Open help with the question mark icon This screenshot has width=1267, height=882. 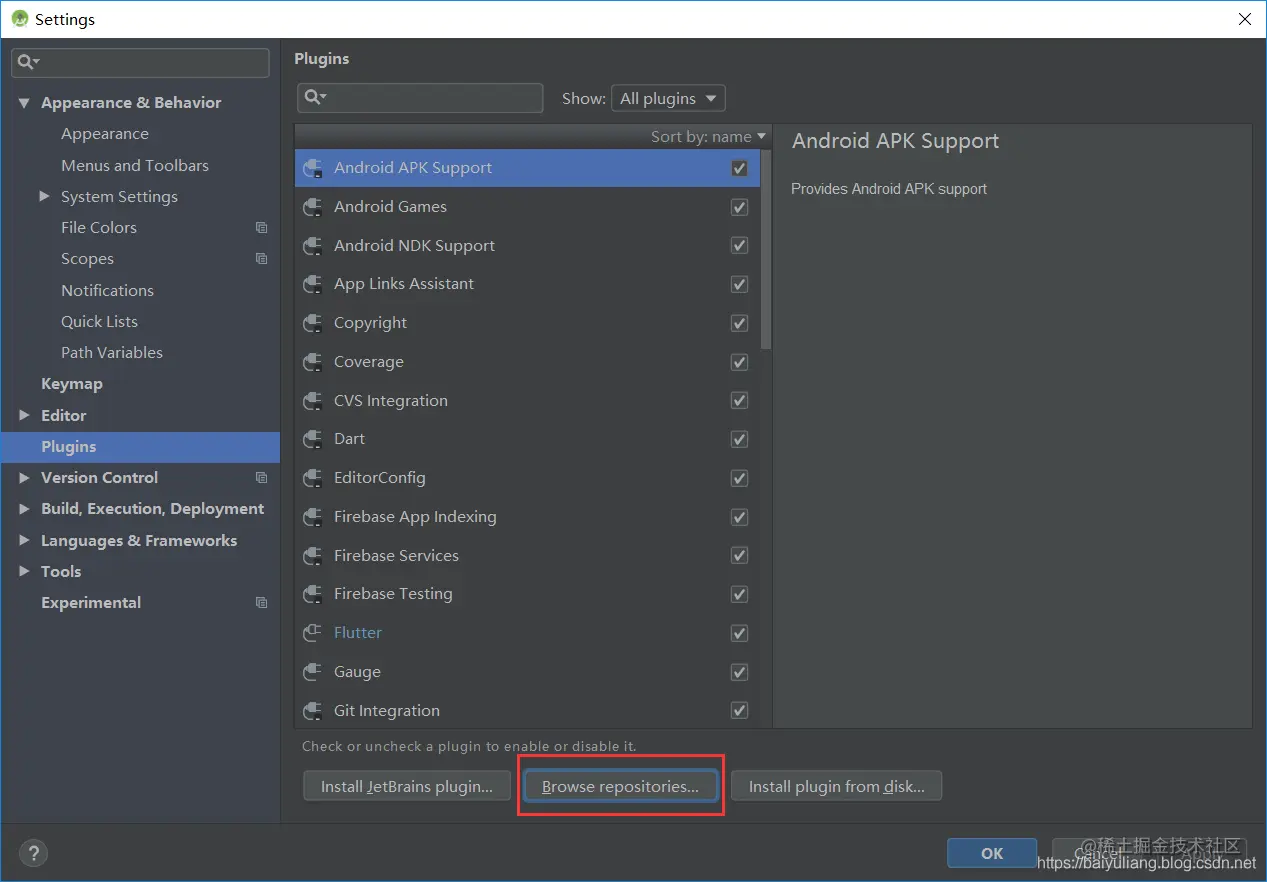[34, 853]
